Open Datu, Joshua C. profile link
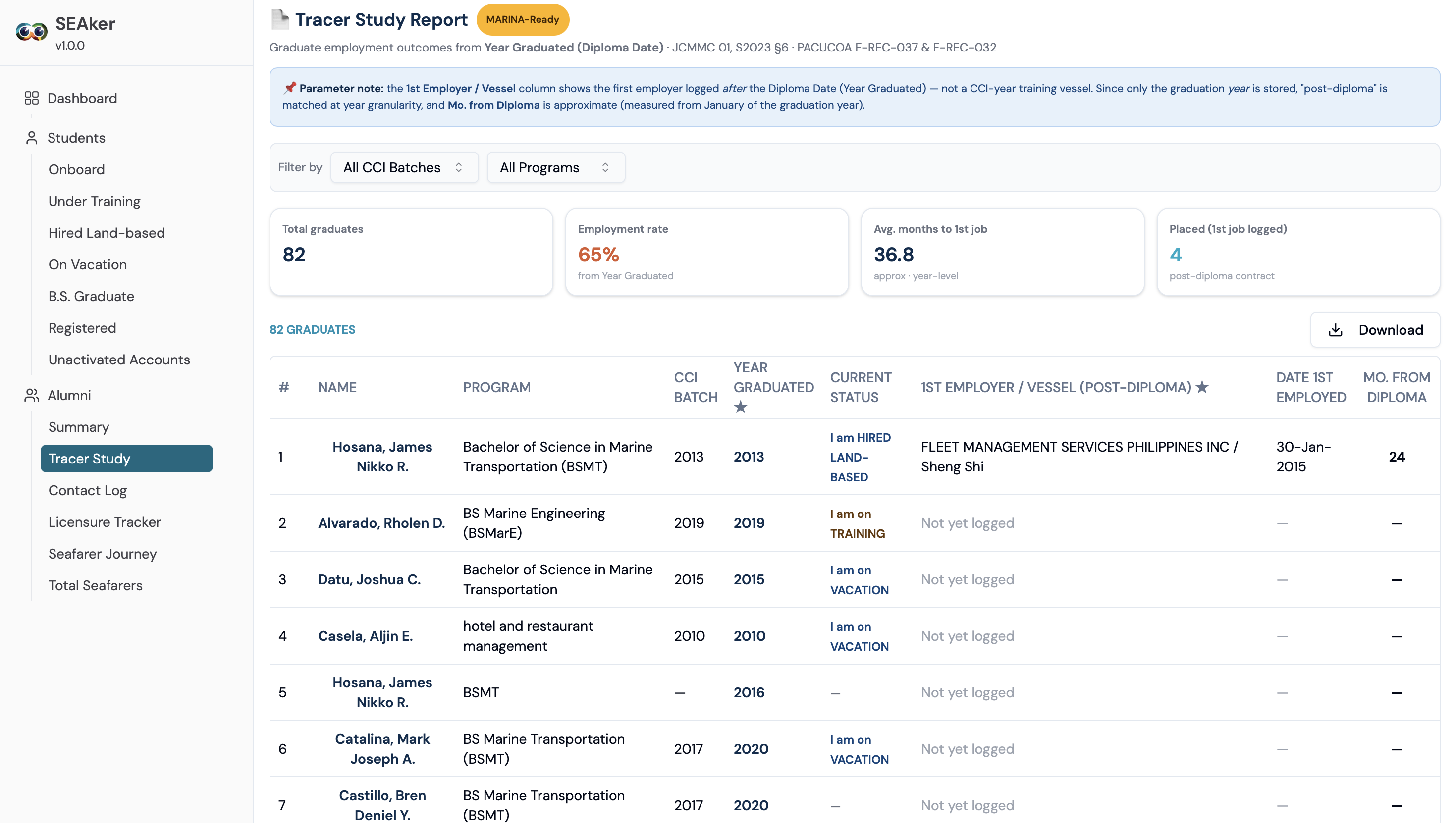Image resolution: width=1456 pixels, height=823 pixels. (369, 579)
